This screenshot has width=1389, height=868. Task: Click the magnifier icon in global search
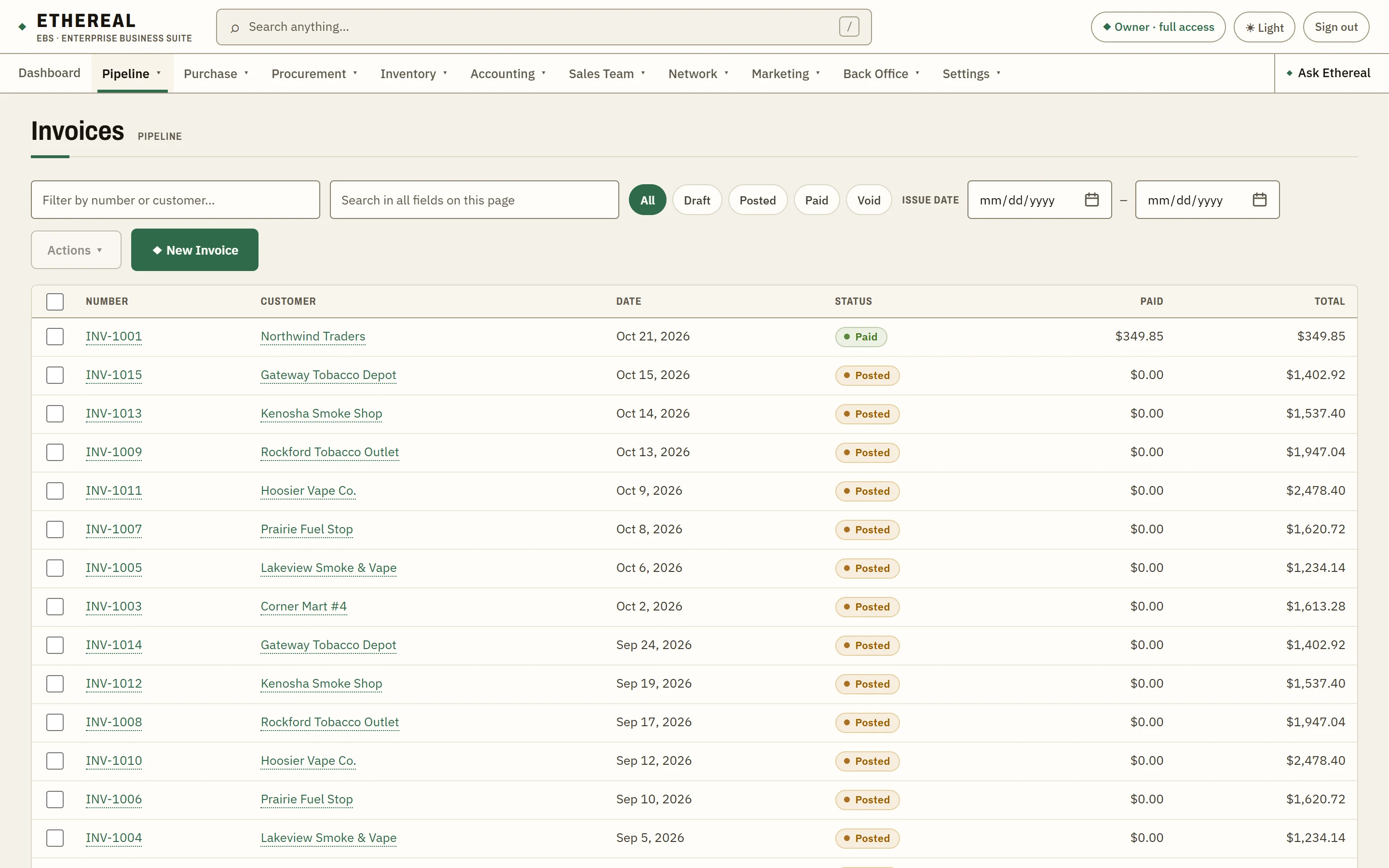tap(235, 27)
